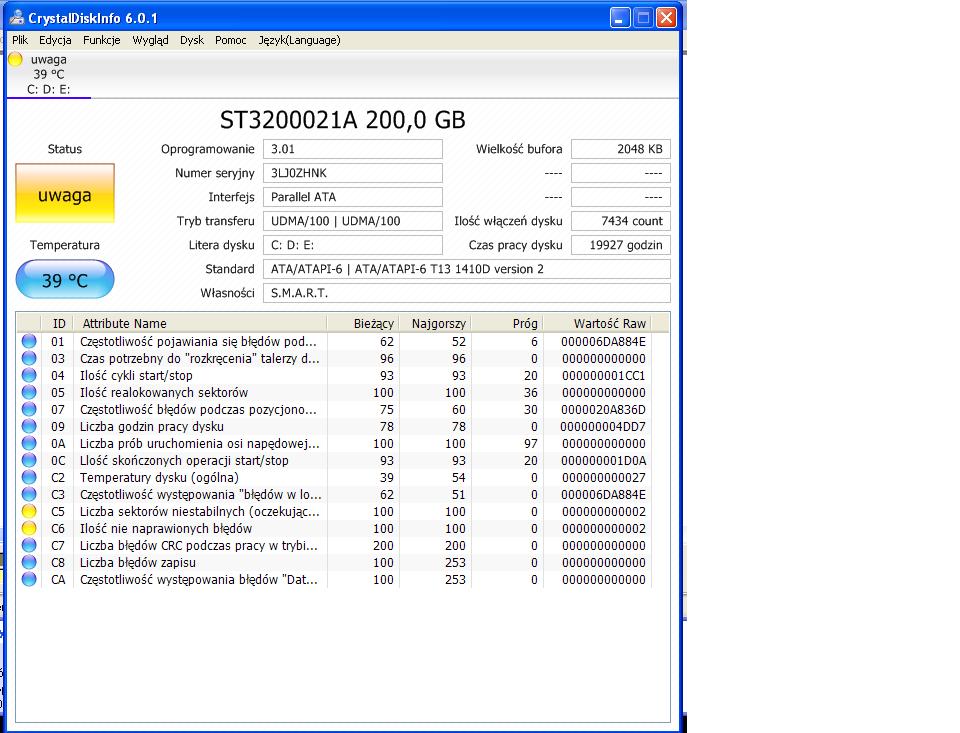Click the blue status orb for attribute C8

tap(29, 562)
